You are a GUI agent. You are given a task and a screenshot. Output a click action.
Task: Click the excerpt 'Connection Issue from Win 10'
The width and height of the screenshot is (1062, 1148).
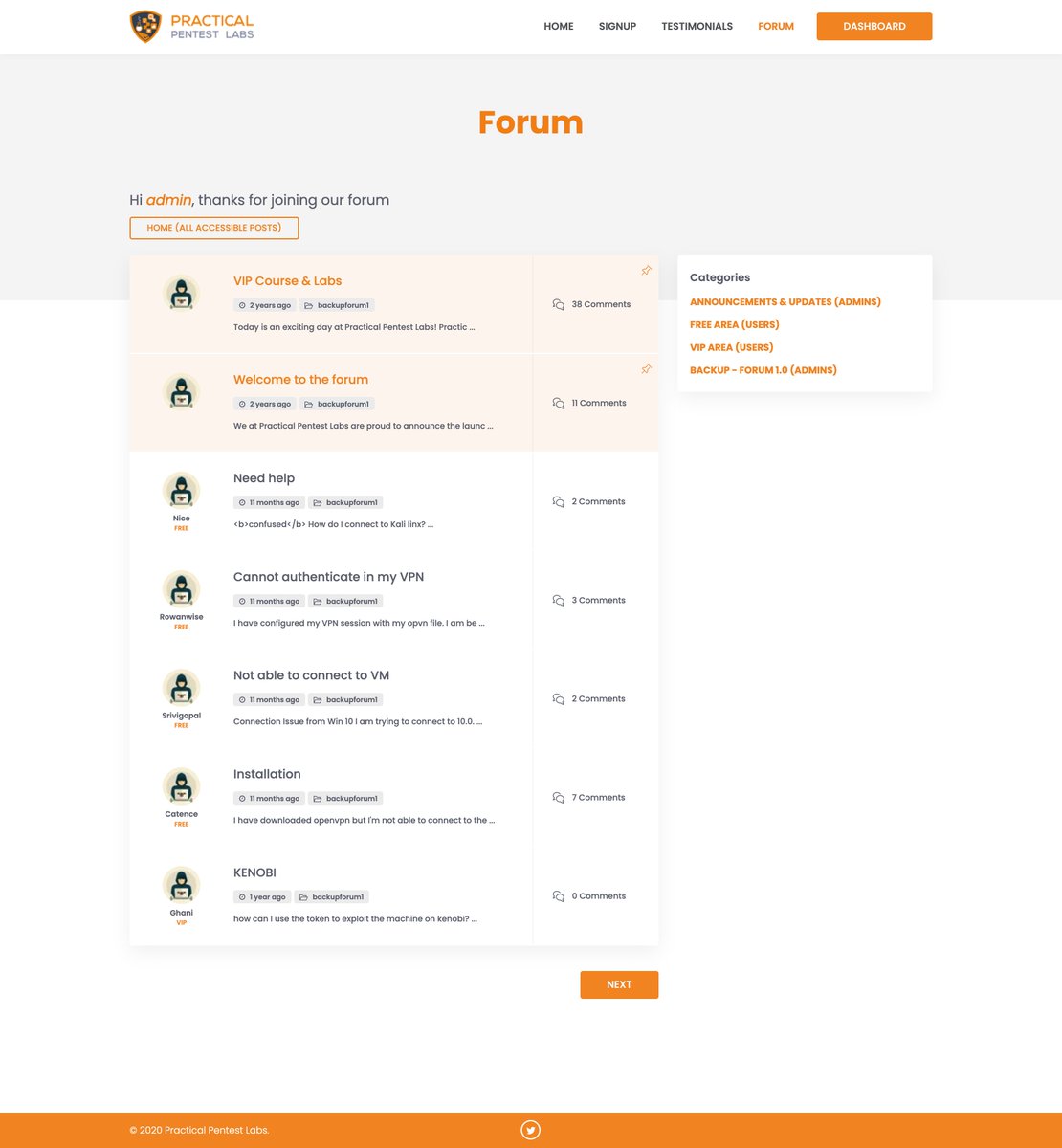coord(358,721)
